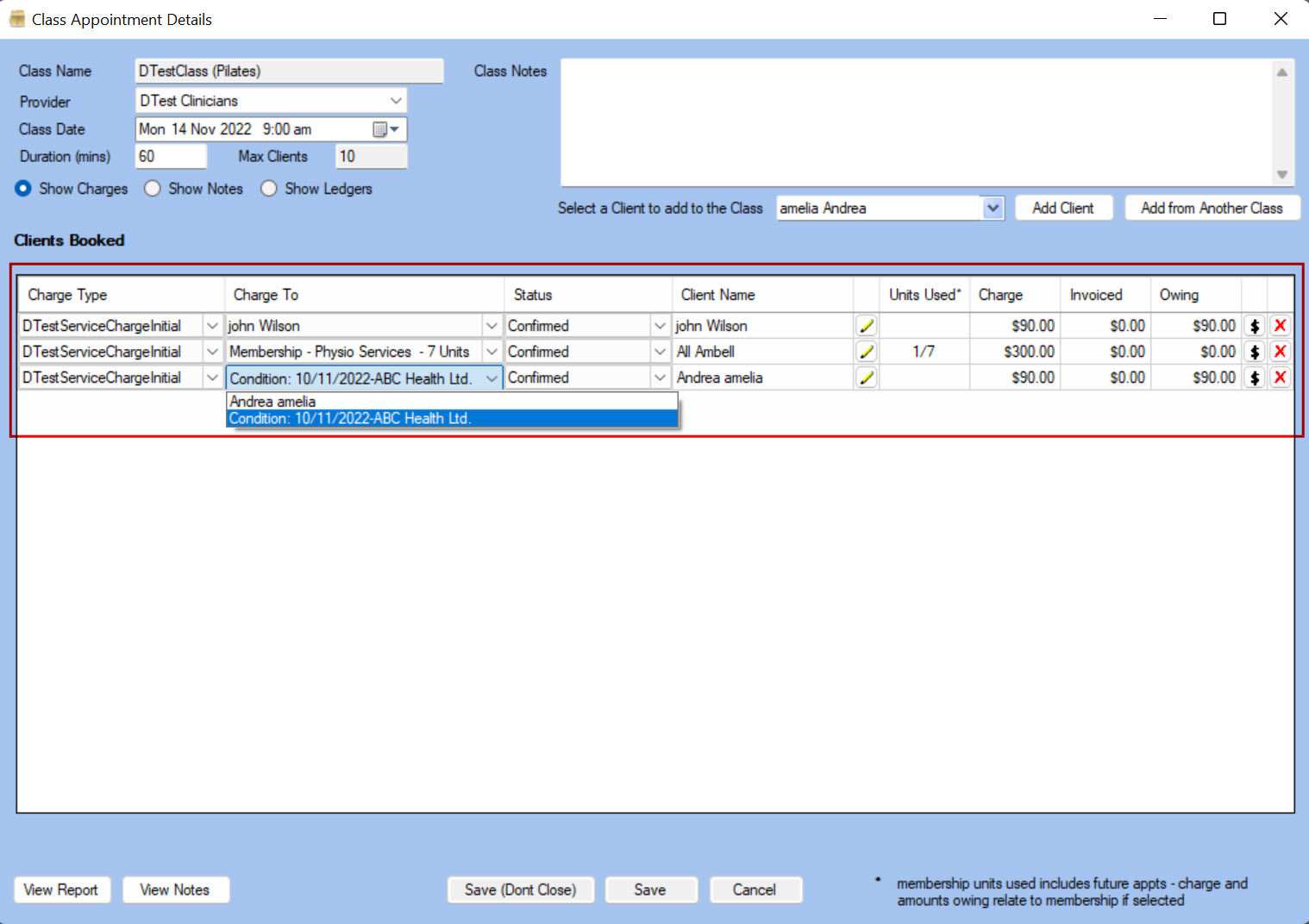Open Status dropdown in john Wilson row
The height and width of the screenshot is (924, 1309).
click(x=660, y=326)
